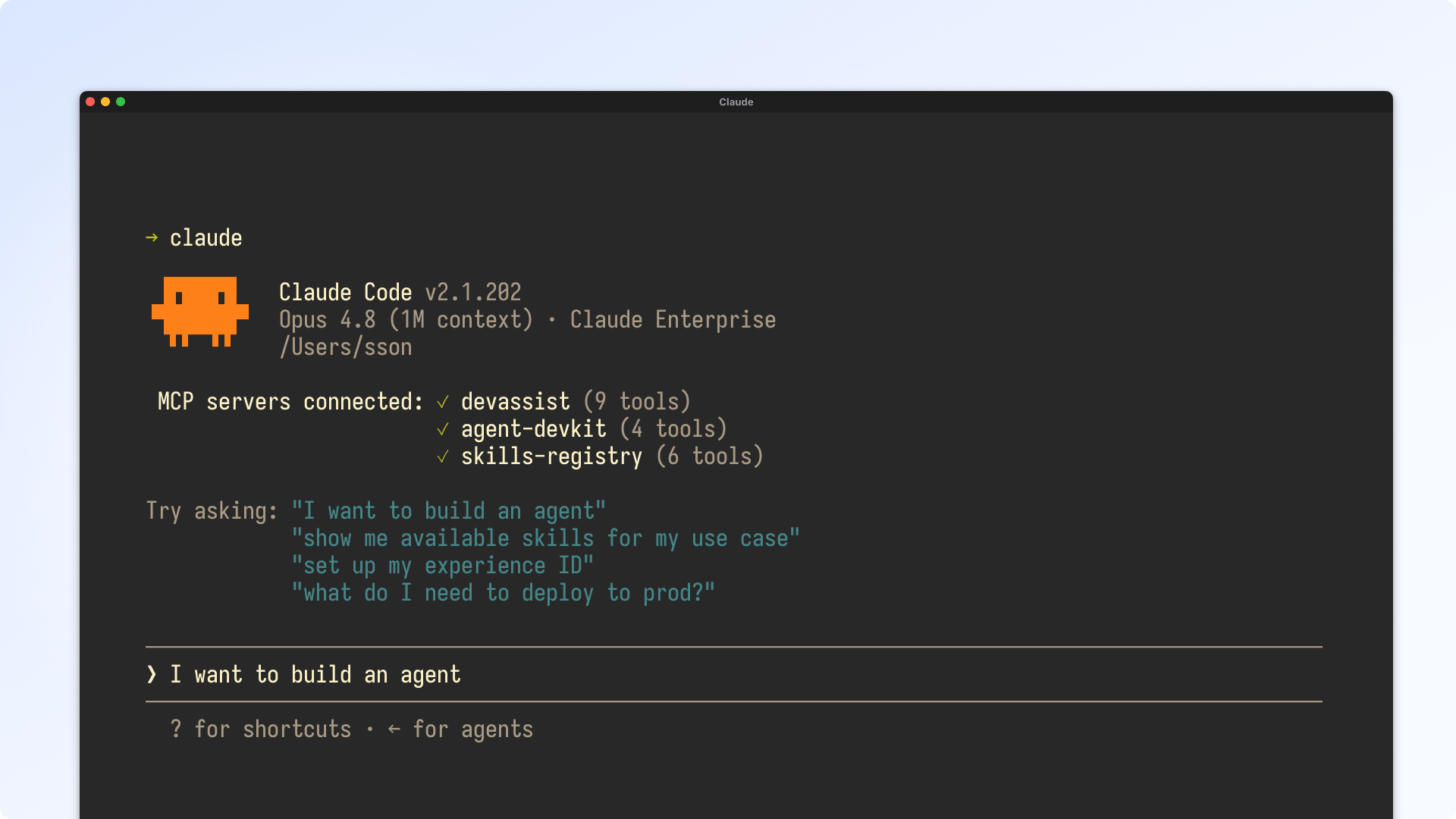Click the 'Claude' window title

tap(736, 102)
